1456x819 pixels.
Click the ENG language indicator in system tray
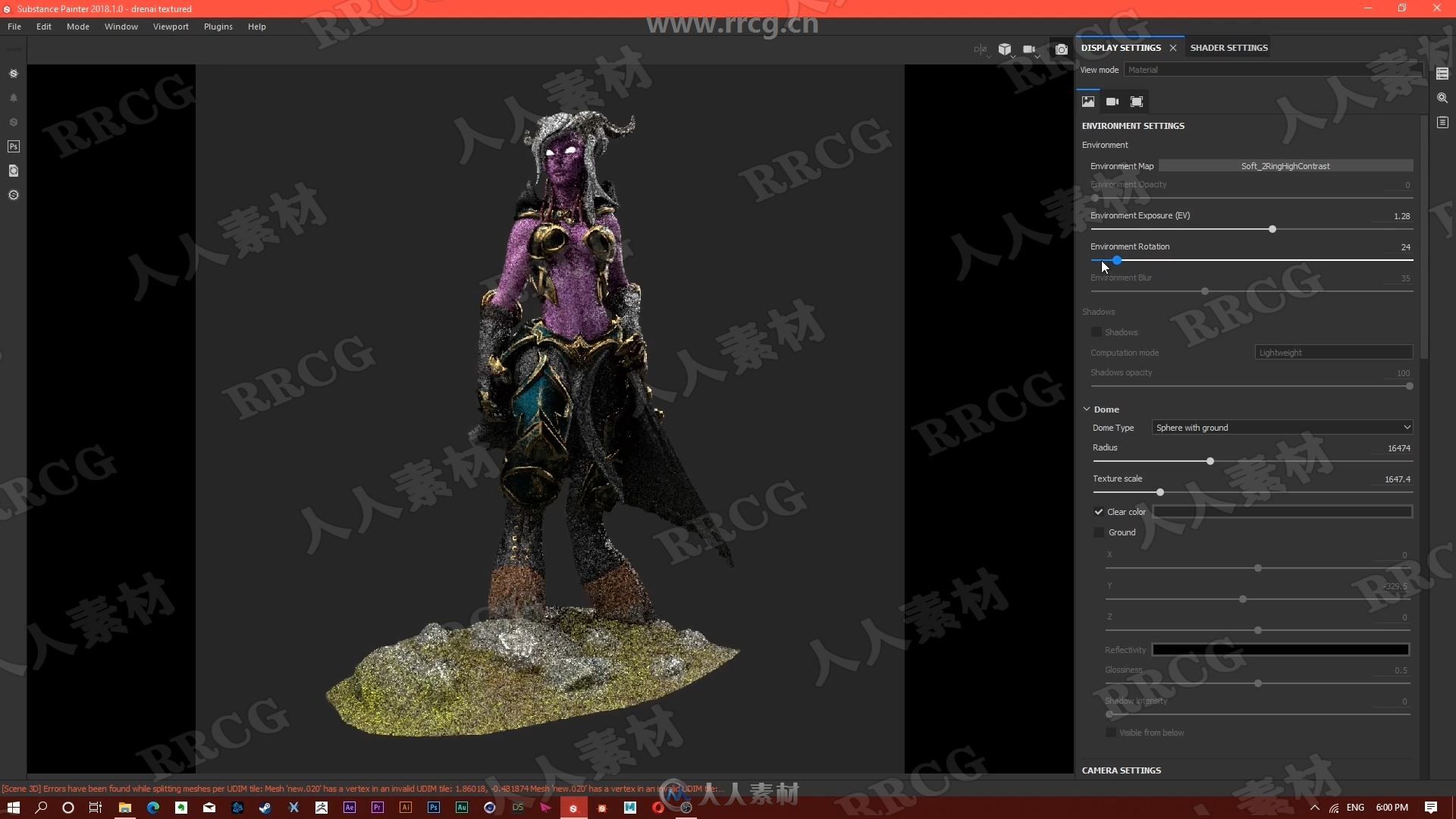coord(1355,808)
